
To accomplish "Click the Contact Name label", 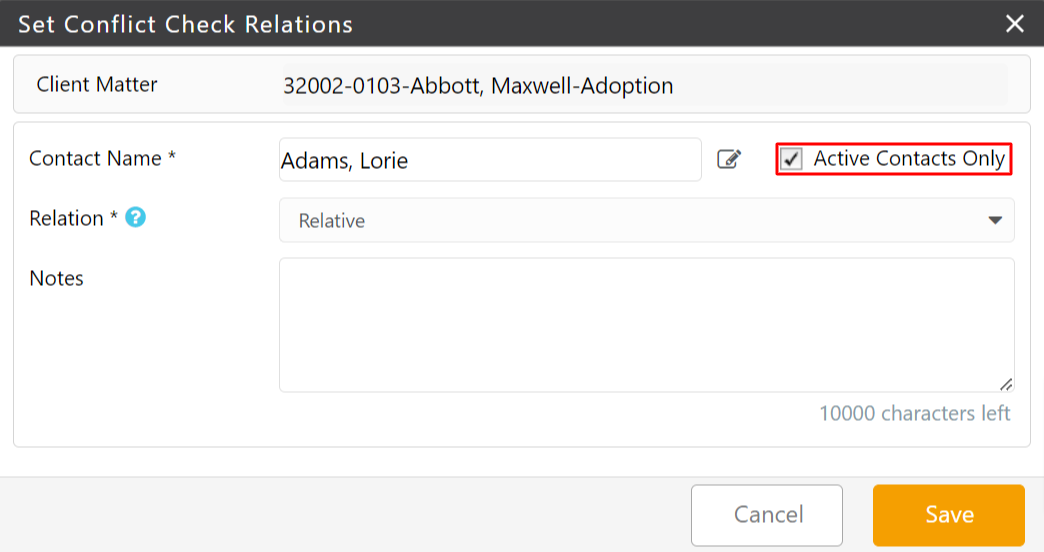I will pos(102,158).
